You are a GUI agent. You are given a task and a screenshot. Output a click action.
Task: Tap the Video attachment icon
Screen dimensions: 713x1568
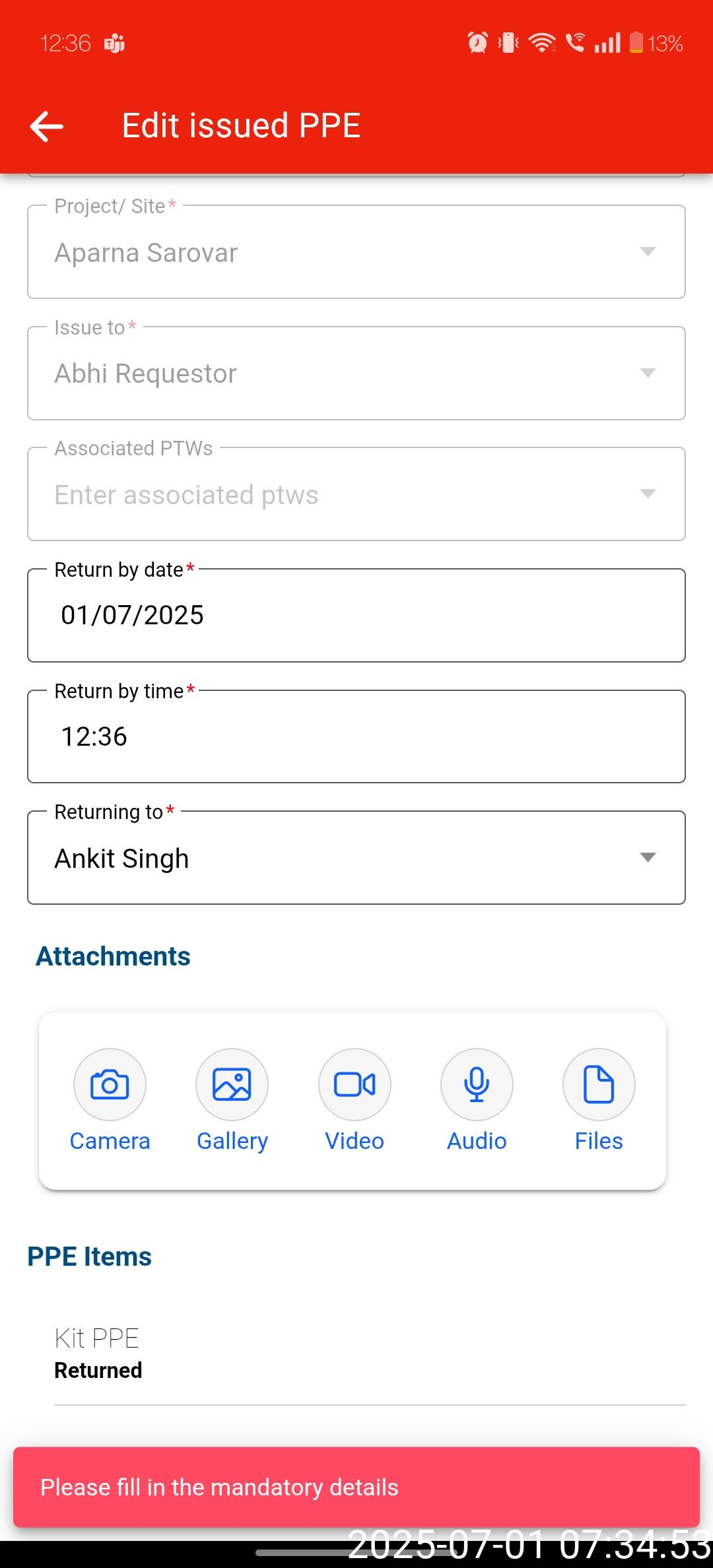(355, 1084)
